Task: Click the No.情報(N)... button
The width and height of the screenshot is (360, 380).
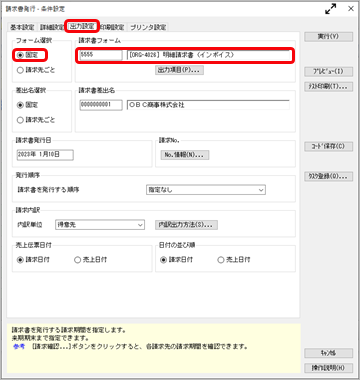Action: click(x=185, y=155)
